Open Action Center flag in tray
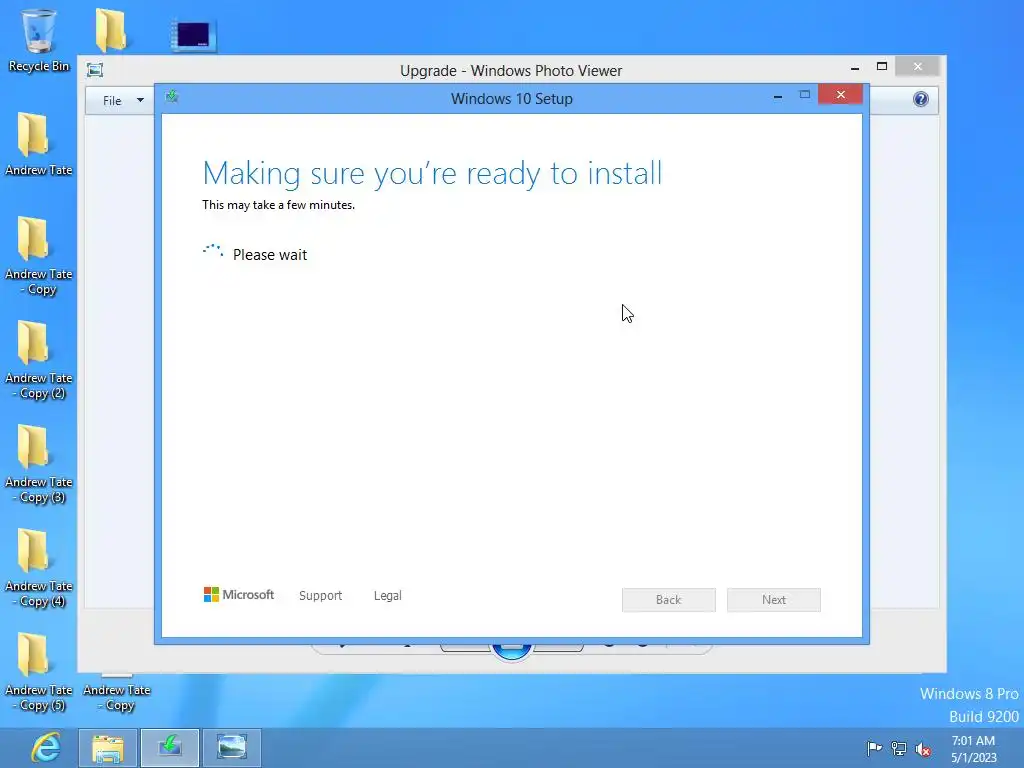Viewport: 1024px width, 768px height. tap(874, 748)
